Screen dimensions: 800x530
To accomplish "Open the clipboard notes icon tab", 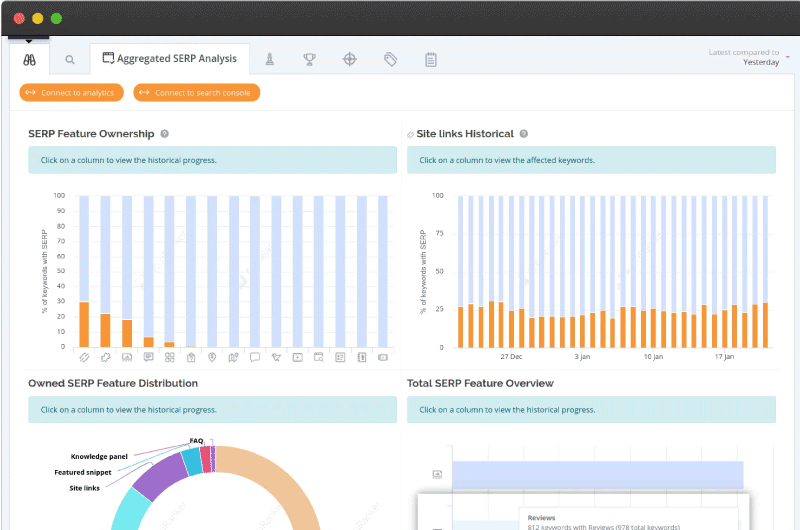I will (x=431, y=60).
